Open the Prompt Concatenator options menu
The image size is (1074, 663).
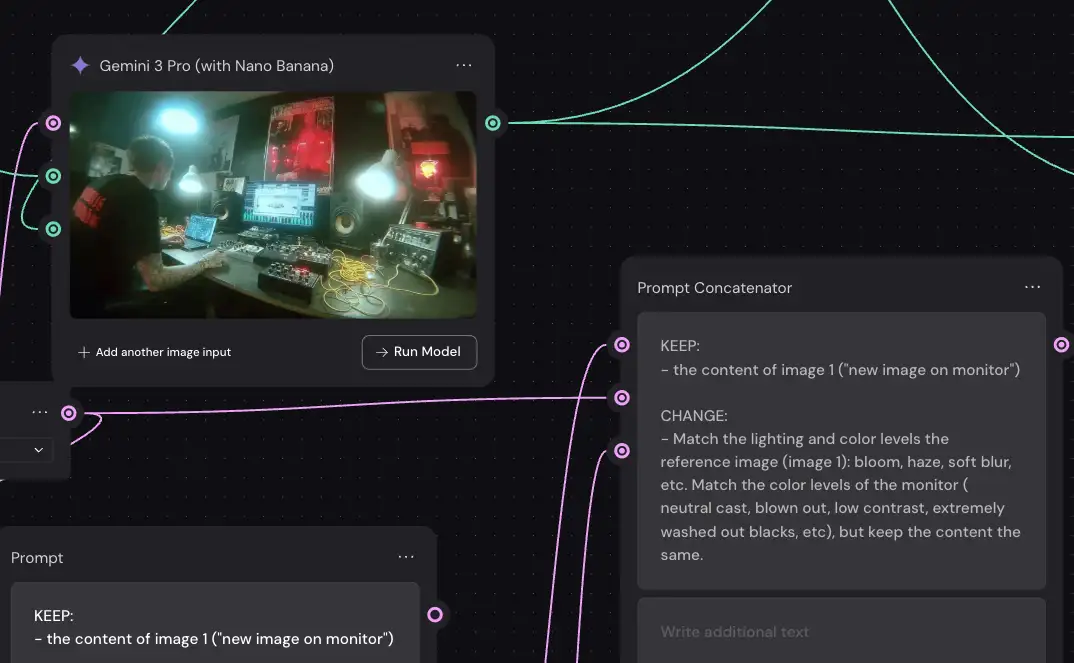pos(1033,287)
